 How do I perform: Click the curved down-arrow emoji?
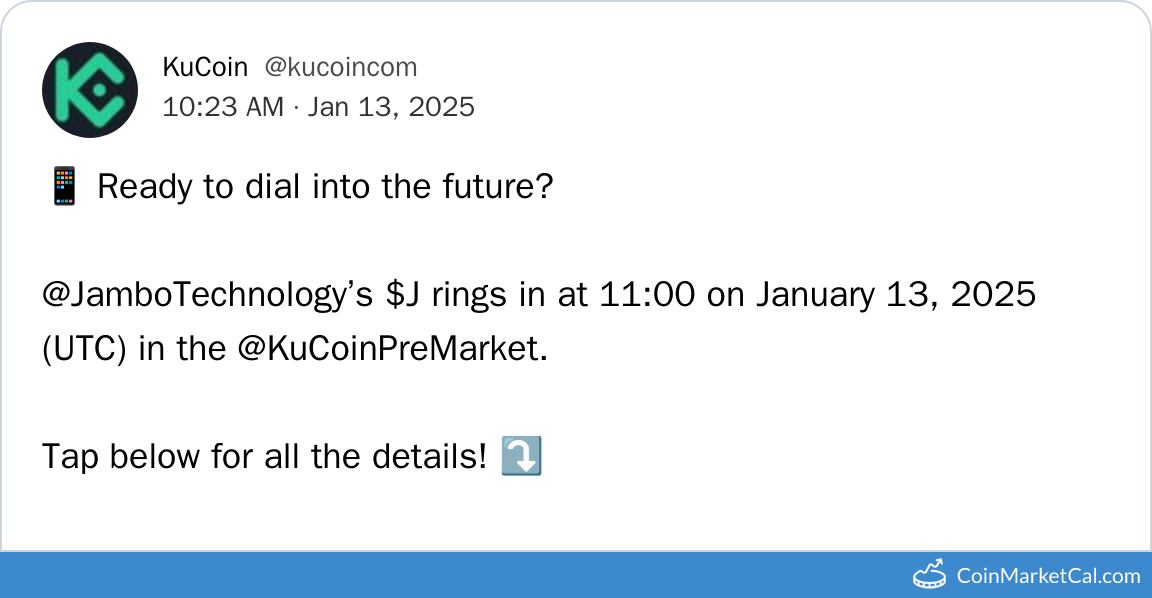[x=521, y=457]
